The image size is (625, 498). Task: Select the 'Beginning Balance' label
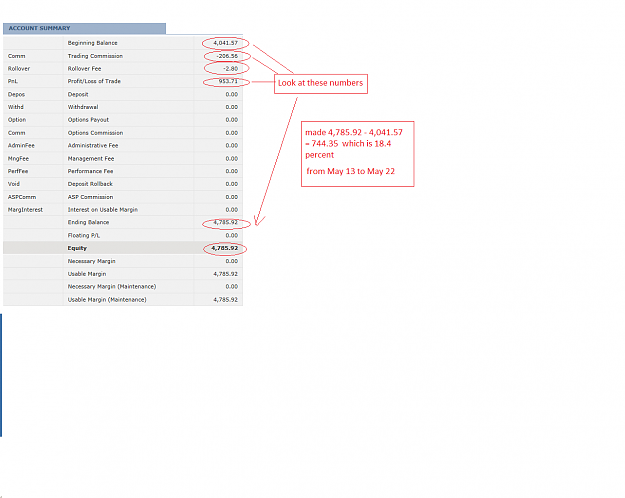(92, 43)
